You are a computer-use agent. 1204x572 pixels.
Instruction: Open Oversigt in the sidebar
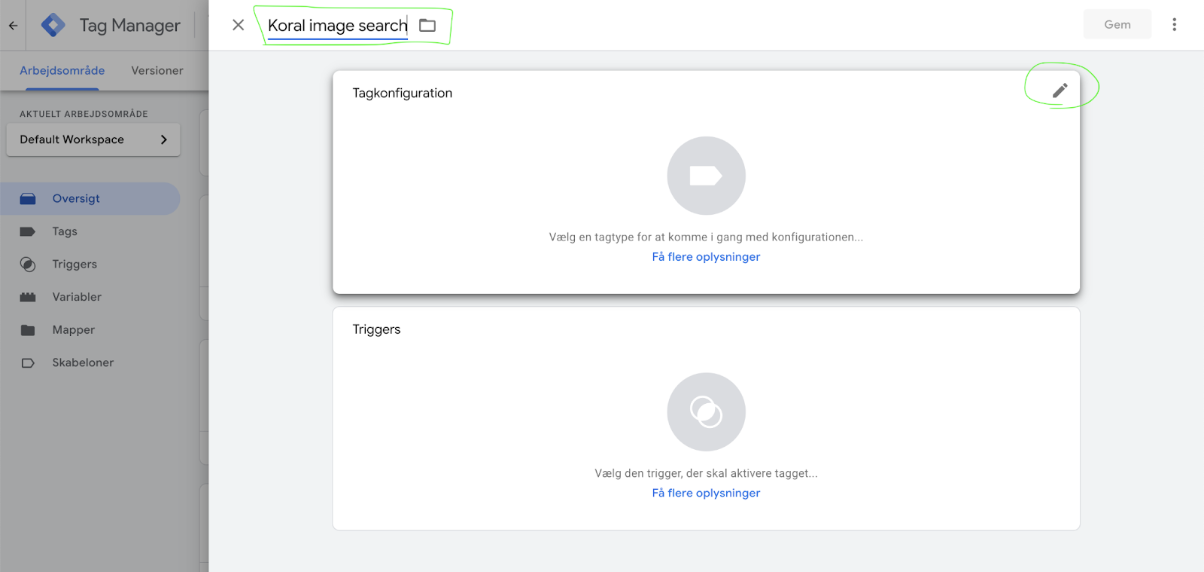(90, 198)
